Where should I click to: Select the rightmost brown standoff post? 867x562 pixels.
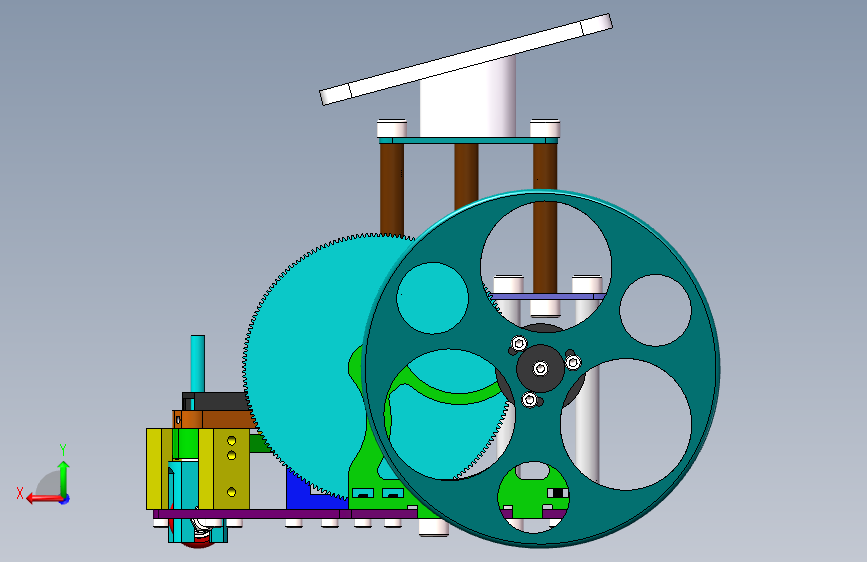click(x=545, y=217)
